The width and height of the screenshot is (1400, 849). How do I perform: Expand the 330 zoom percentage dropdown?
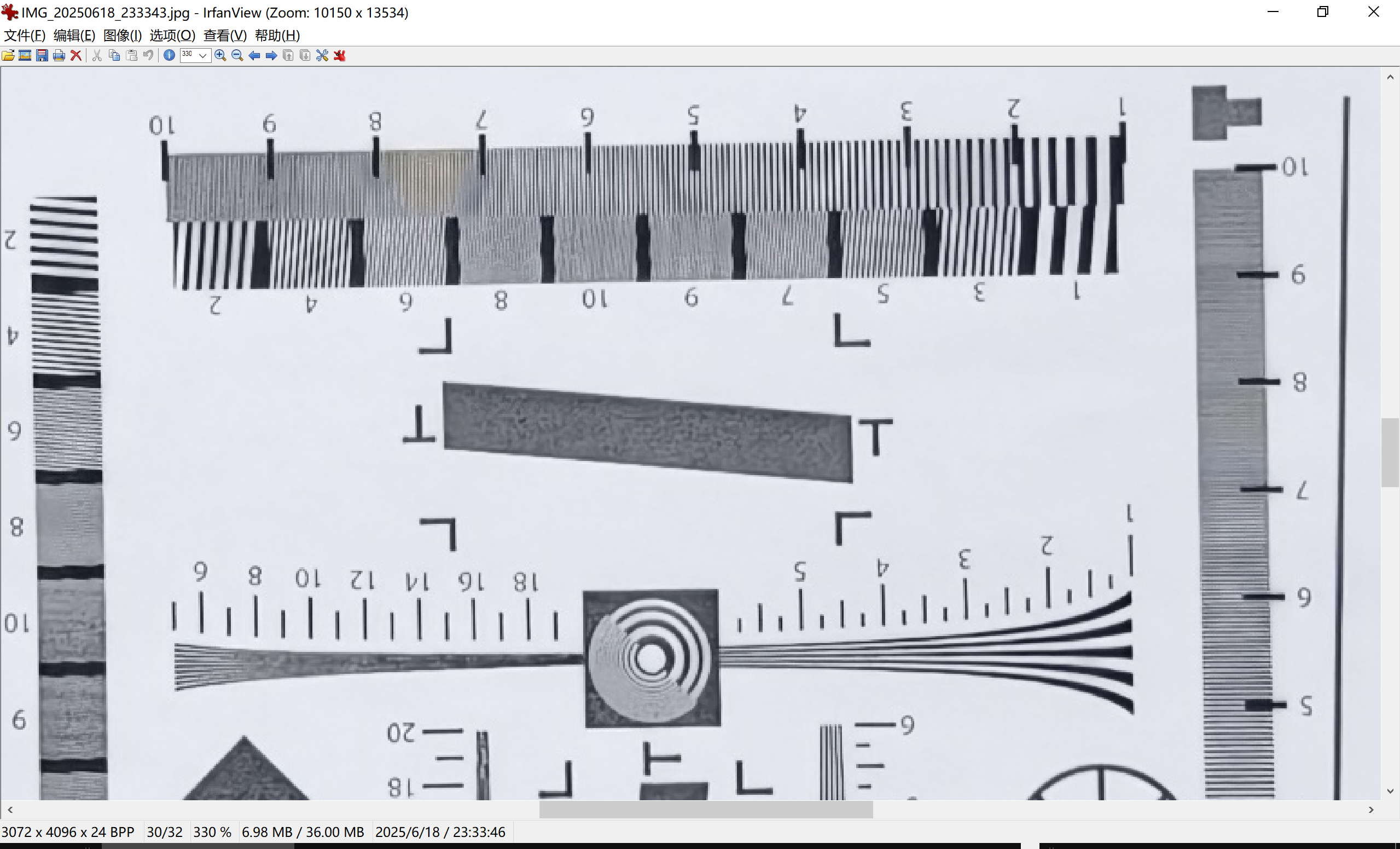click(203, 55)
